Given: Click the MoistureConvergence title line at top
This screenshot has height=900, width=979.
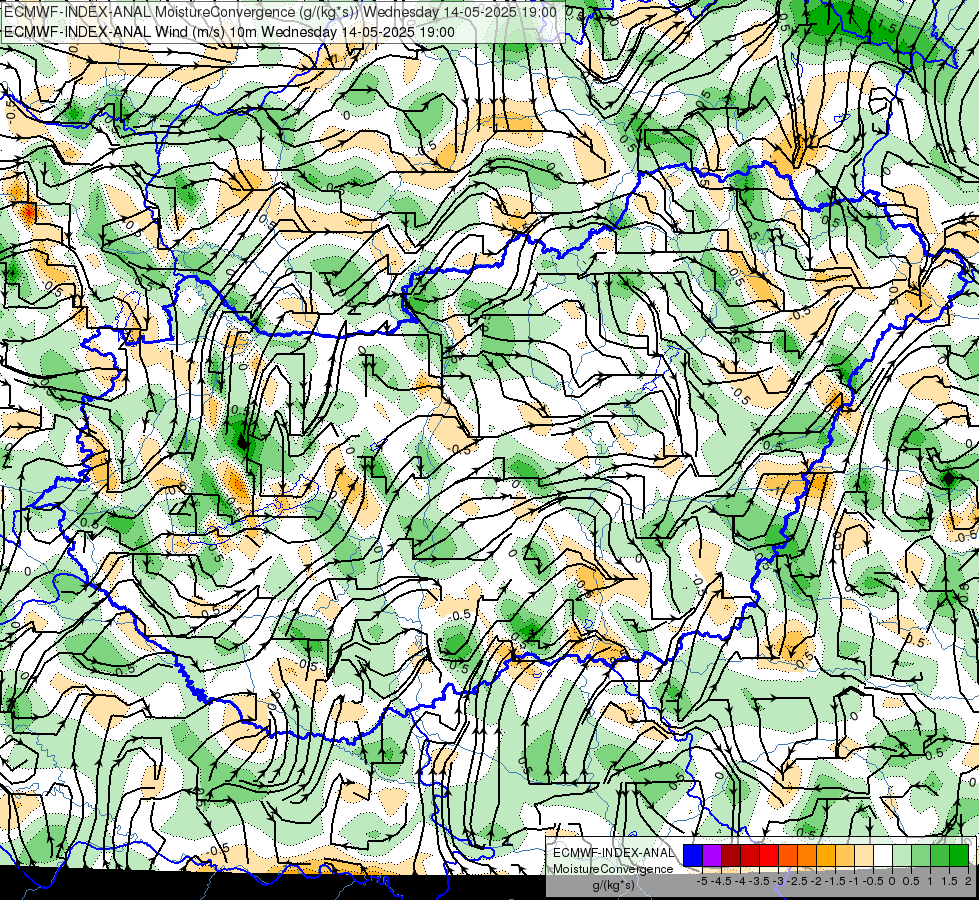Looking at the screenshot, I should click(x=280, y=12).
